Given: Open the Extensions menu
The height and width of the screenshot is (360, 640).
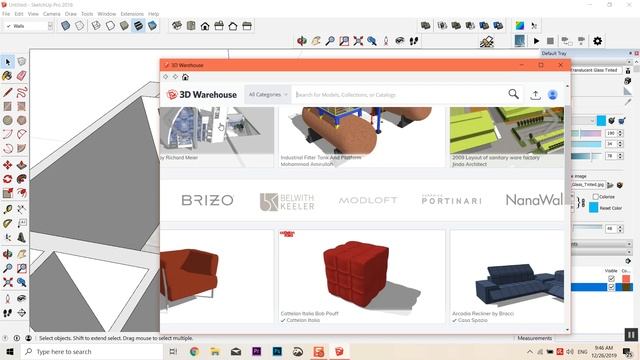Looking at the screenshot, I should pyautogui.click(x=132, y=14).
